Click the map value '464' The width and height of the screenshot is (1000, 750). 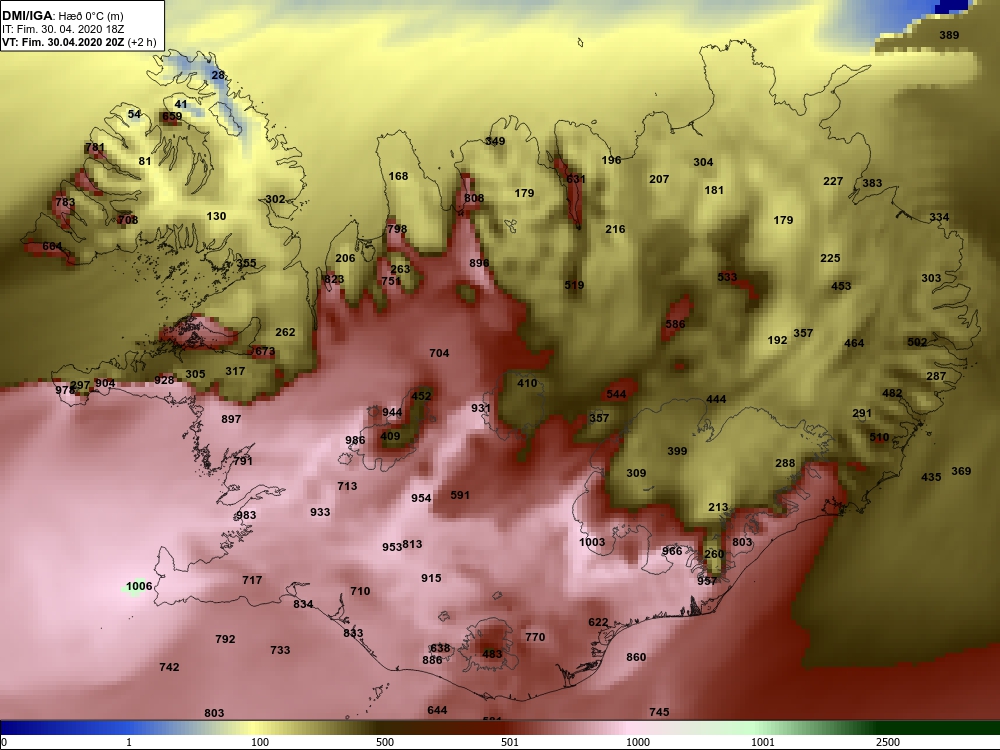pyautogui.click(x=854, y=343)
